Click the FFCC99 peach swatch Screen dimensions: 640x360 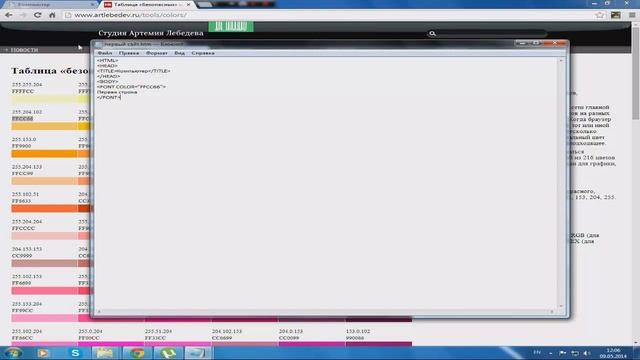(x=44, y=181)
